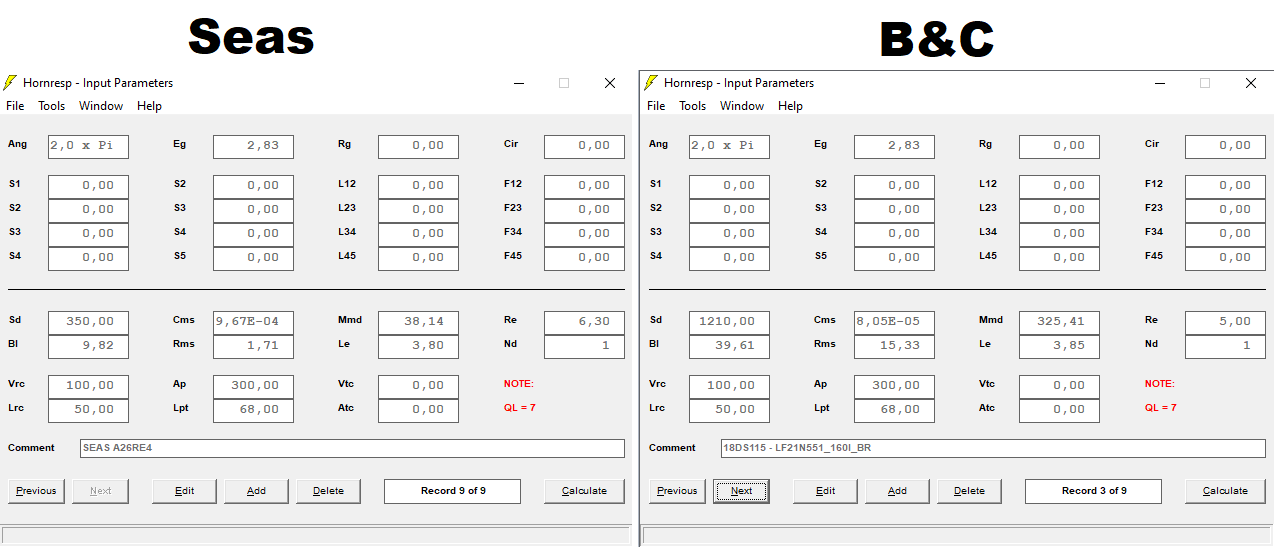Click Delete button in the B&C window

[x=970, y=491]
